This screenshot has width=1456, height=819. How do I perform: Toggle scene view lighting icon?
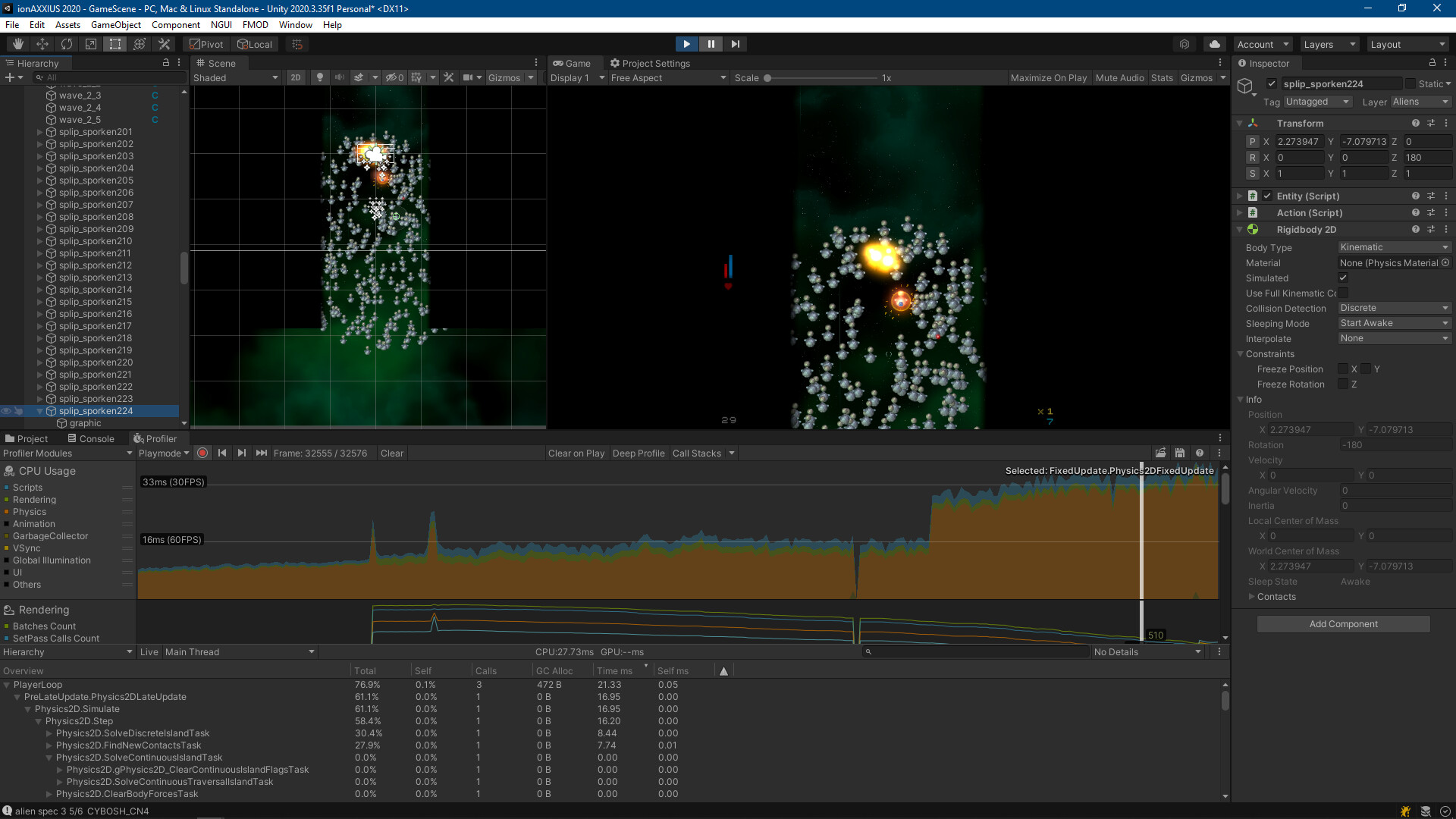tap(319, 77)
